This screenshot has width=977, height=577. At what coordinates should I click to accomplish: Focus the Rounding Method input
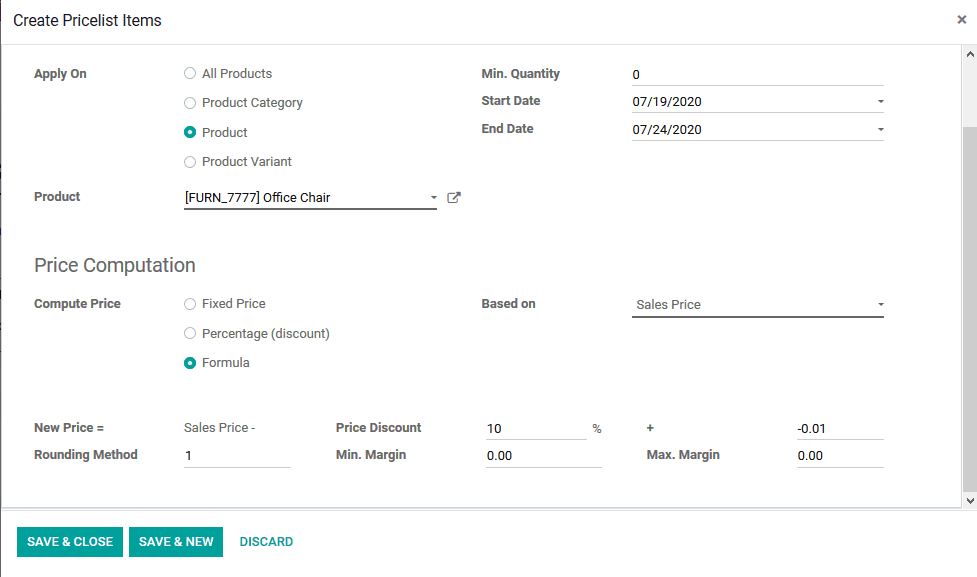click(237, 455)
